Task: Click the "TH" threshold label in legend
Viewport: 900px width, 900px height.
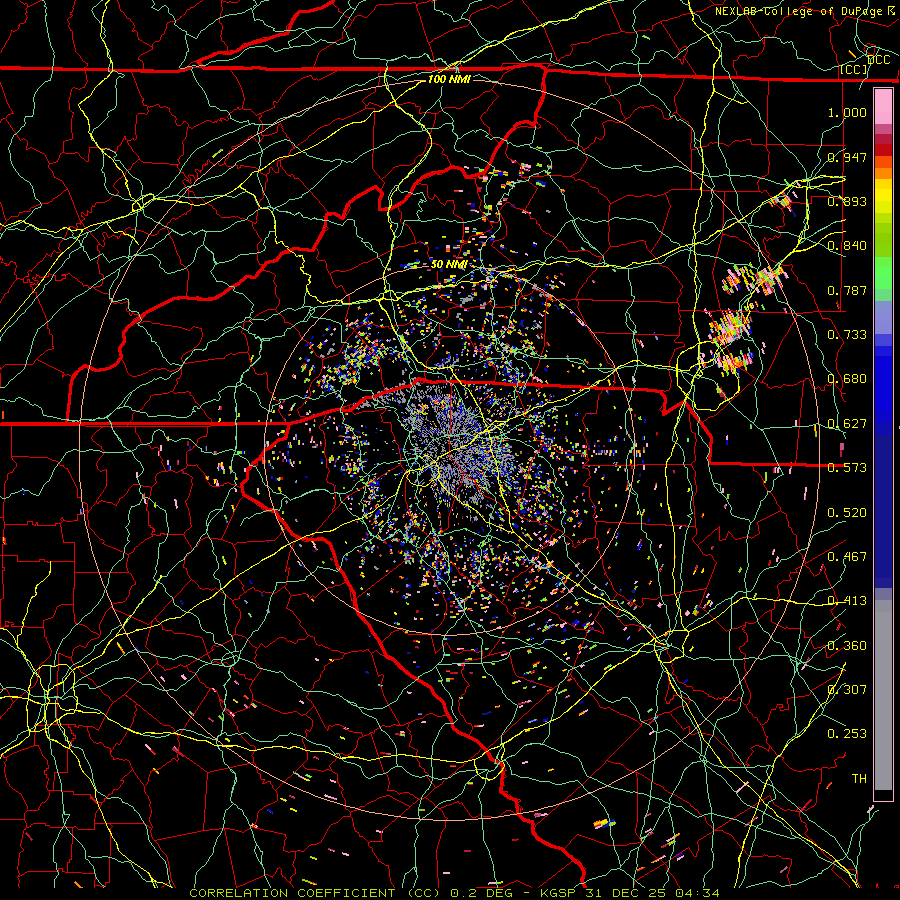Action: 859,779
